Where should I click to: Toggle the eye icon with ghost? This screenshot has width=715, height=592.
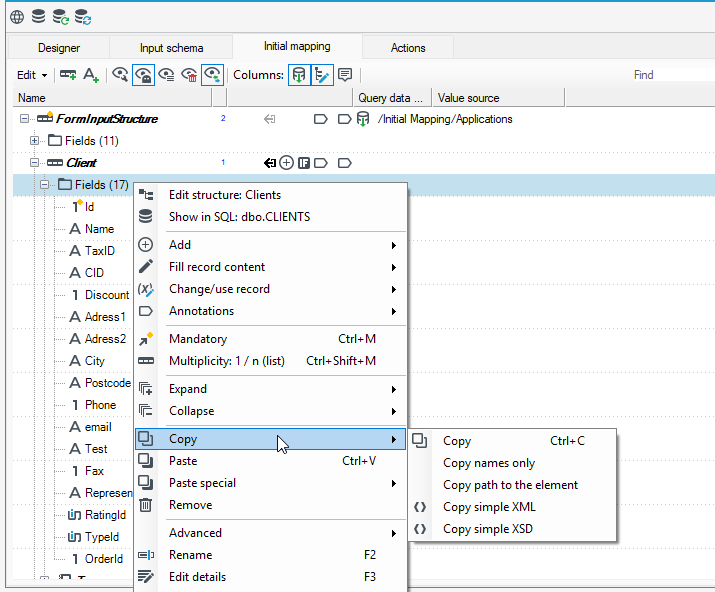pyautogui.click(x=144, y=75)
